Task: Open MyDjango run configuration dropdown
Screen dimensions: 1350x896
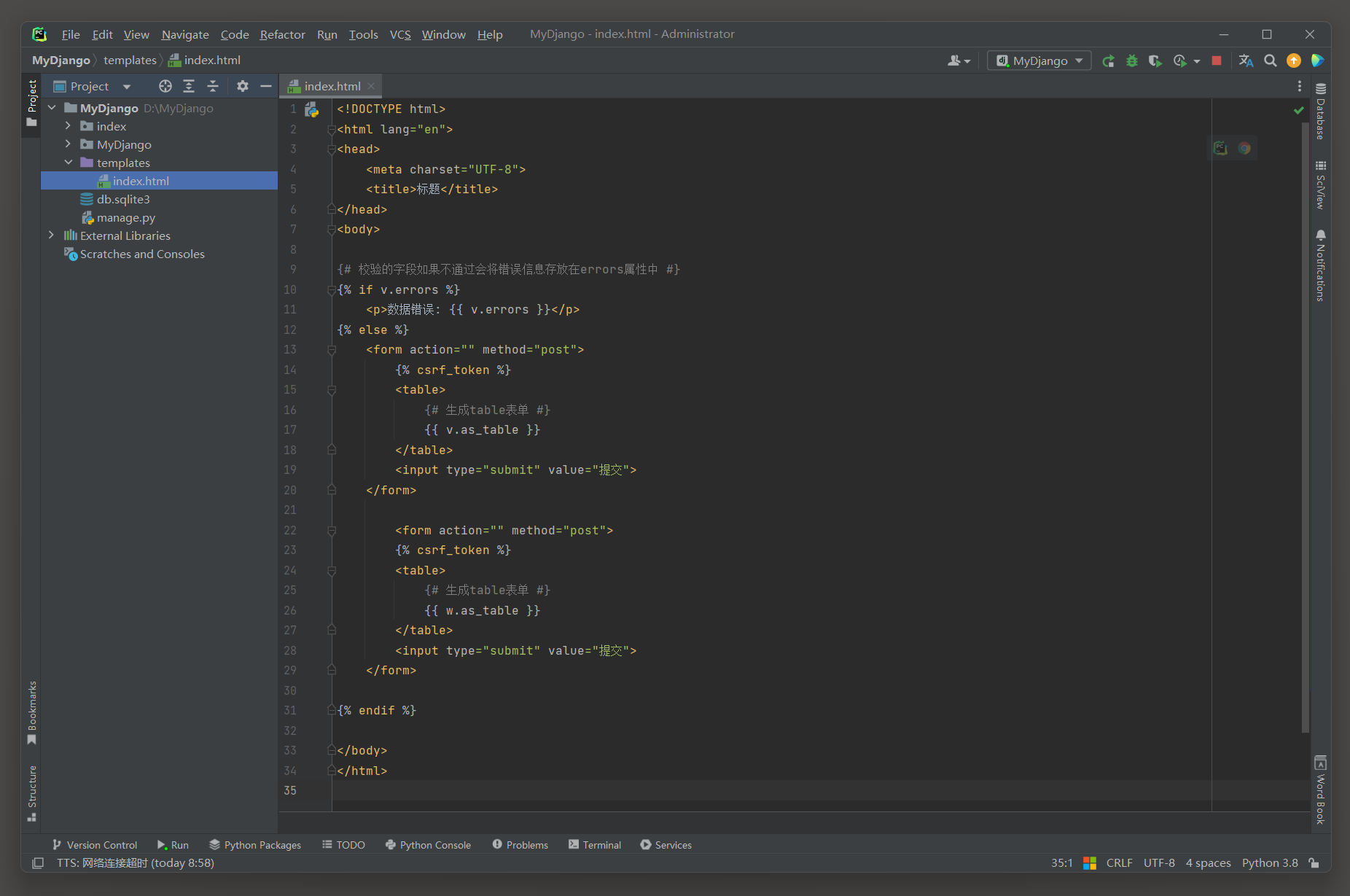Action: pos(1039,61)
